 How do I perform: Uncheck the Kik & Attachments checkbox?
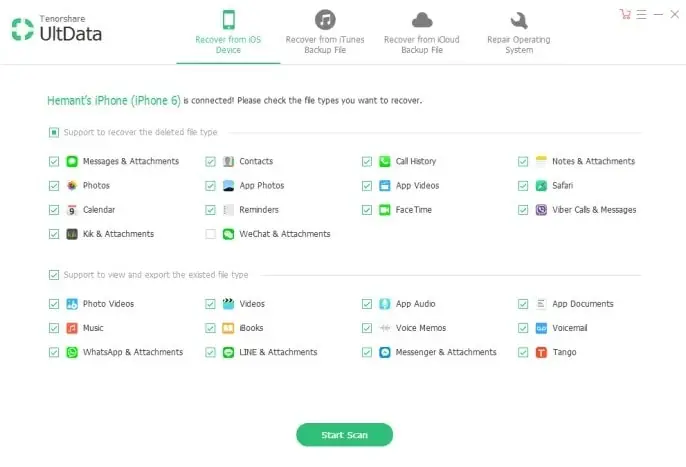tap(54, 234)
